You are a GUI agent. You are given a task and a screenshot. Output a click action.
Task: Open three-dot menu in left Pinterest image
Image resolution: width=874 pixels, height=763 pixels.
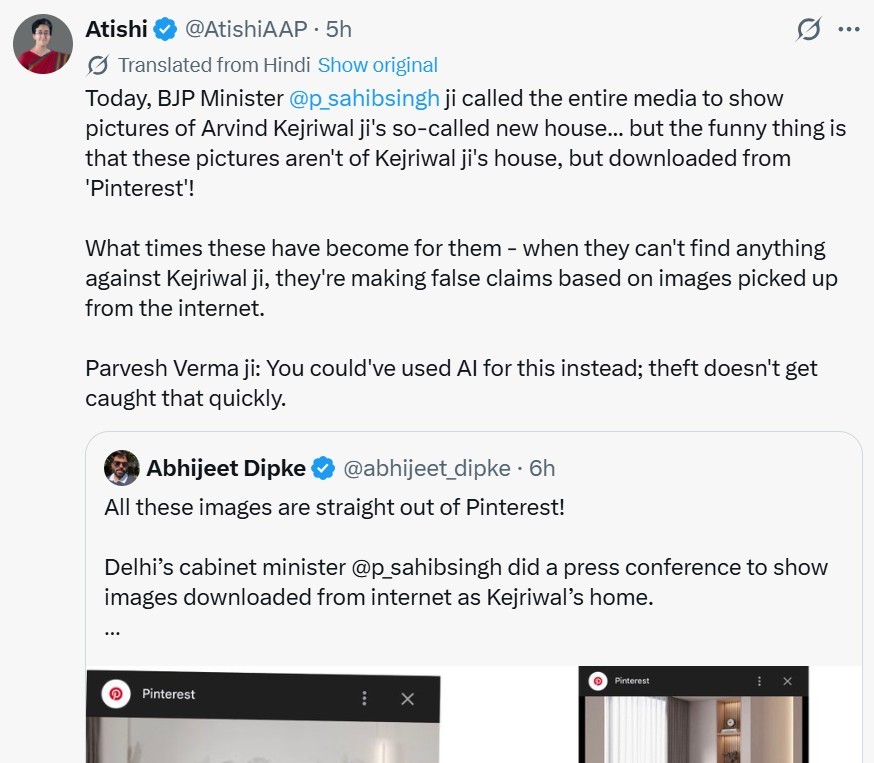(365, 698)
